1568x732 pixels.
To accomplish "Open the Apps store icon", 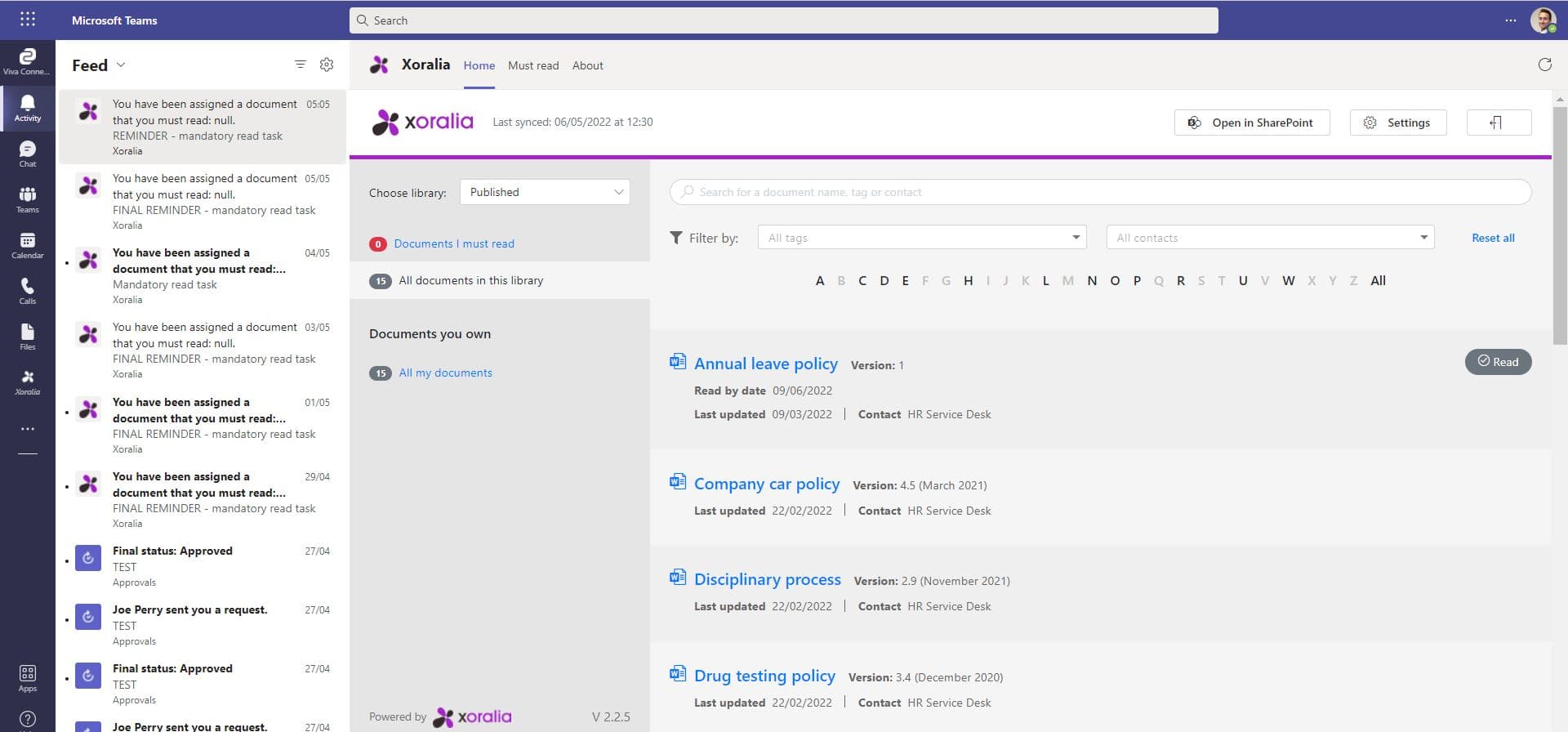I will (27, 678).
